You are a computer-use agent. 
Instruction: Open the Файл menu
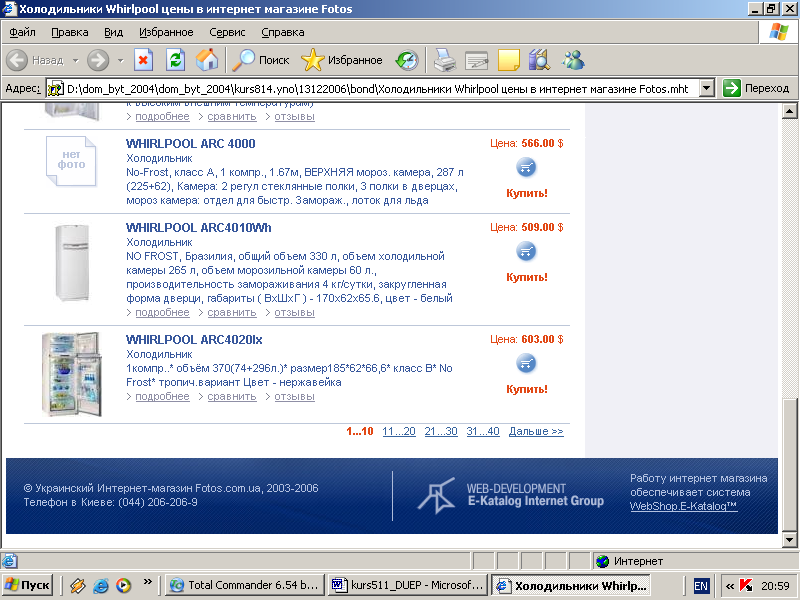(22, 32)
